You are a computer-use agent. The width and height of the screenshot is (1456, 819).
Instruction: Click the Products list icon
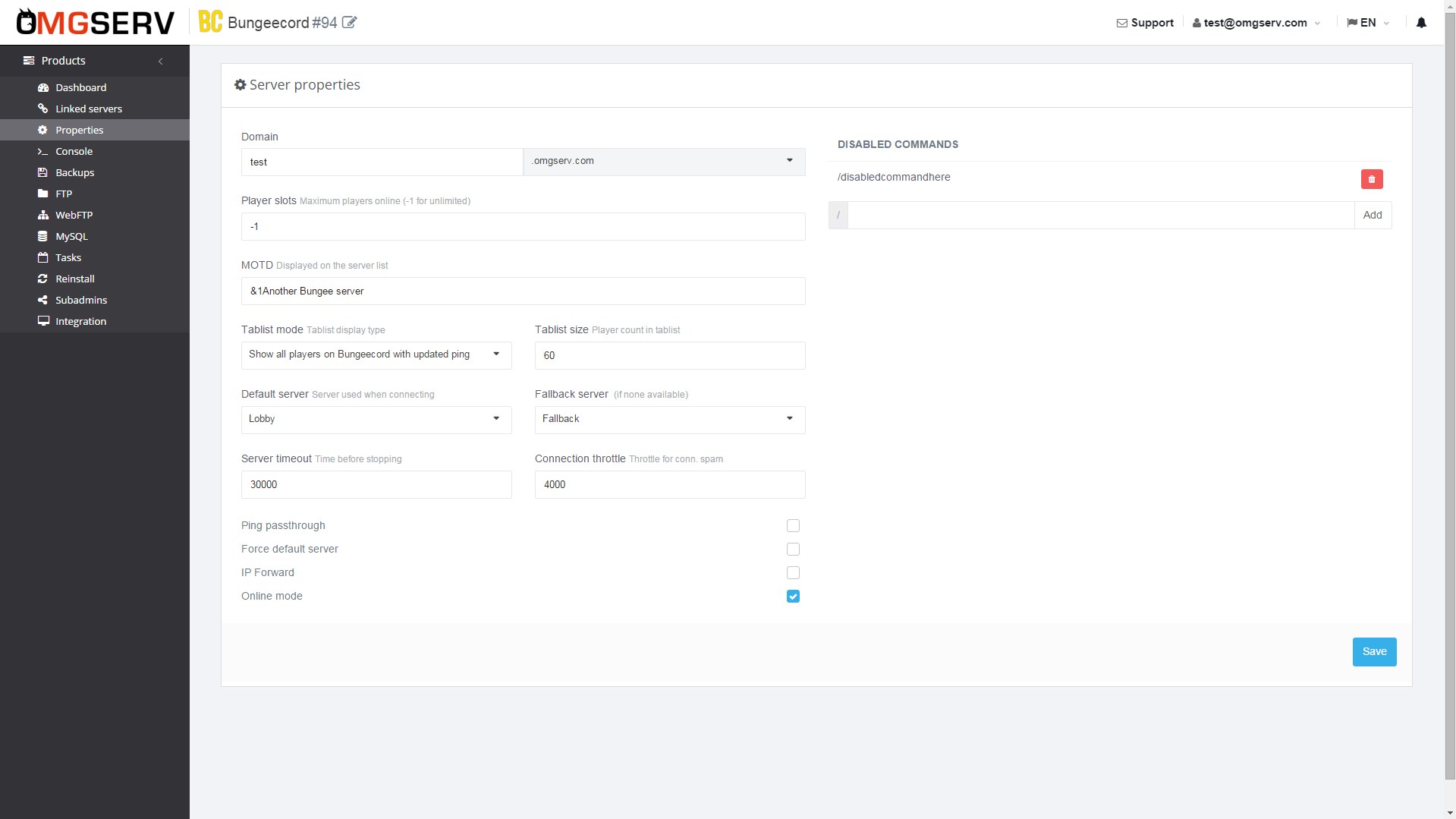(29, 61)
